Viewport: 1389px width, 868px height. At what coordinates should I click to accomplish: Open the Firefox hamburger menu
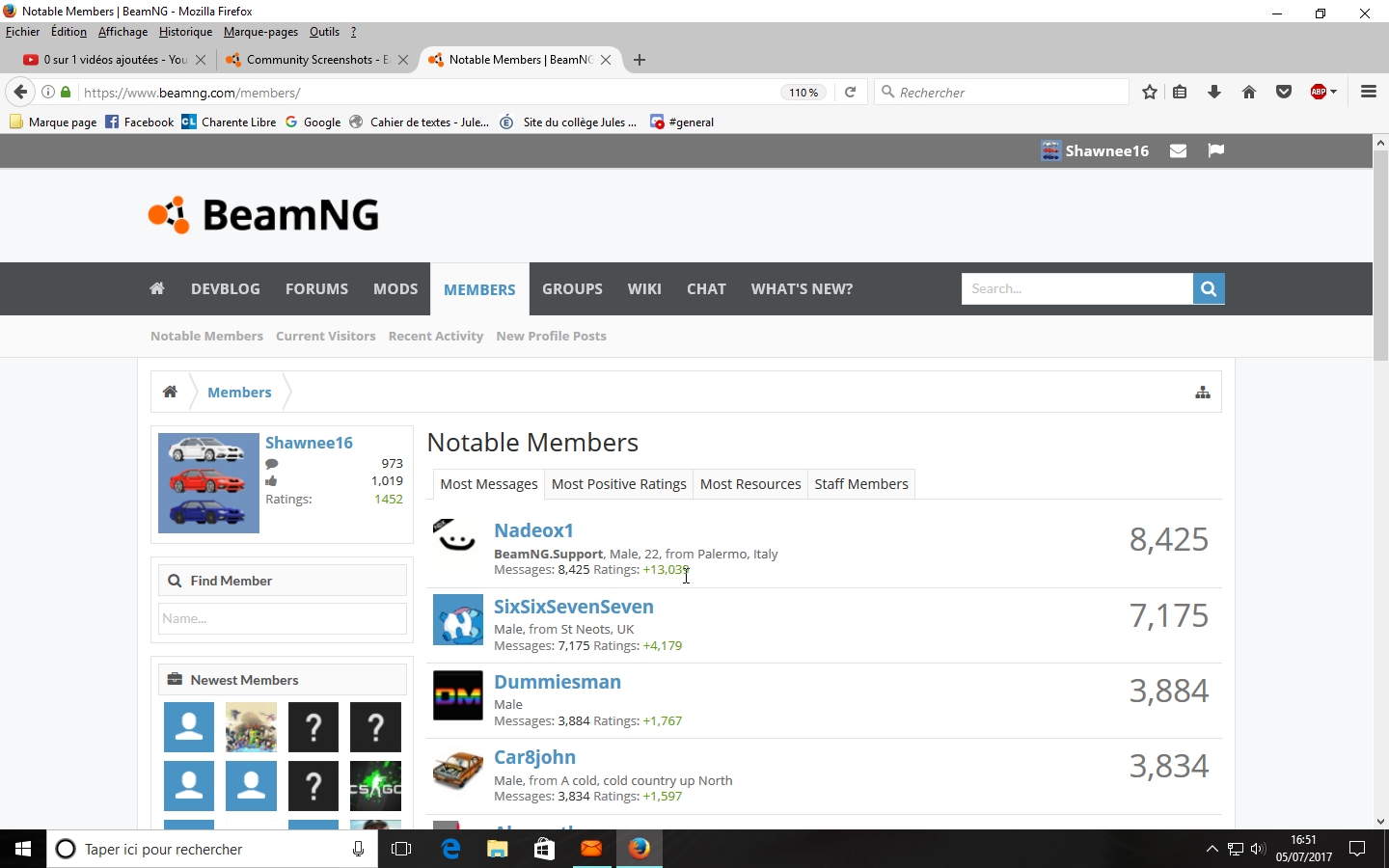click(1368, 93)
